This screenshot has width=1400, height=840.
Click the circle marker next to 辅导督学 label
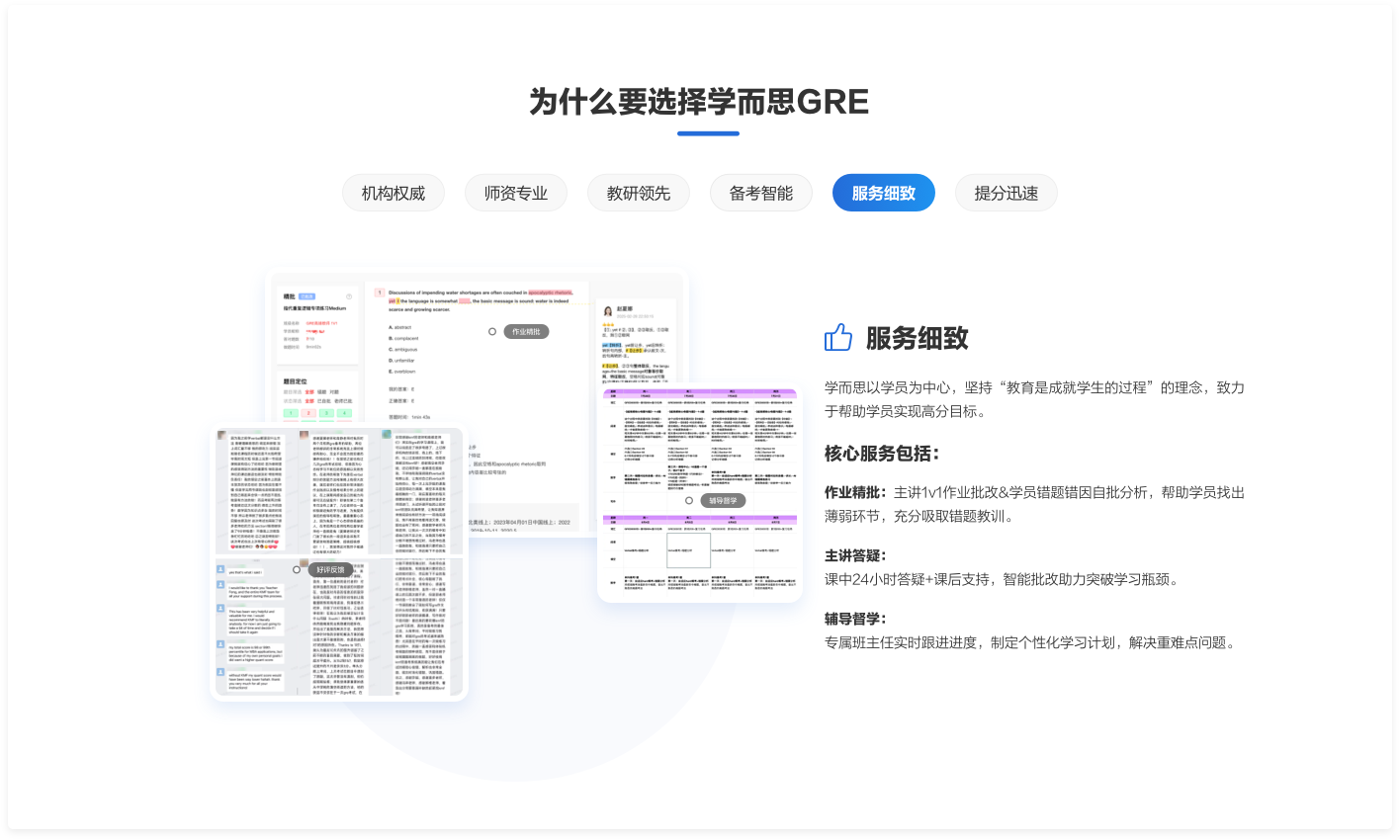pyautogui.click(x=689, y=499)
